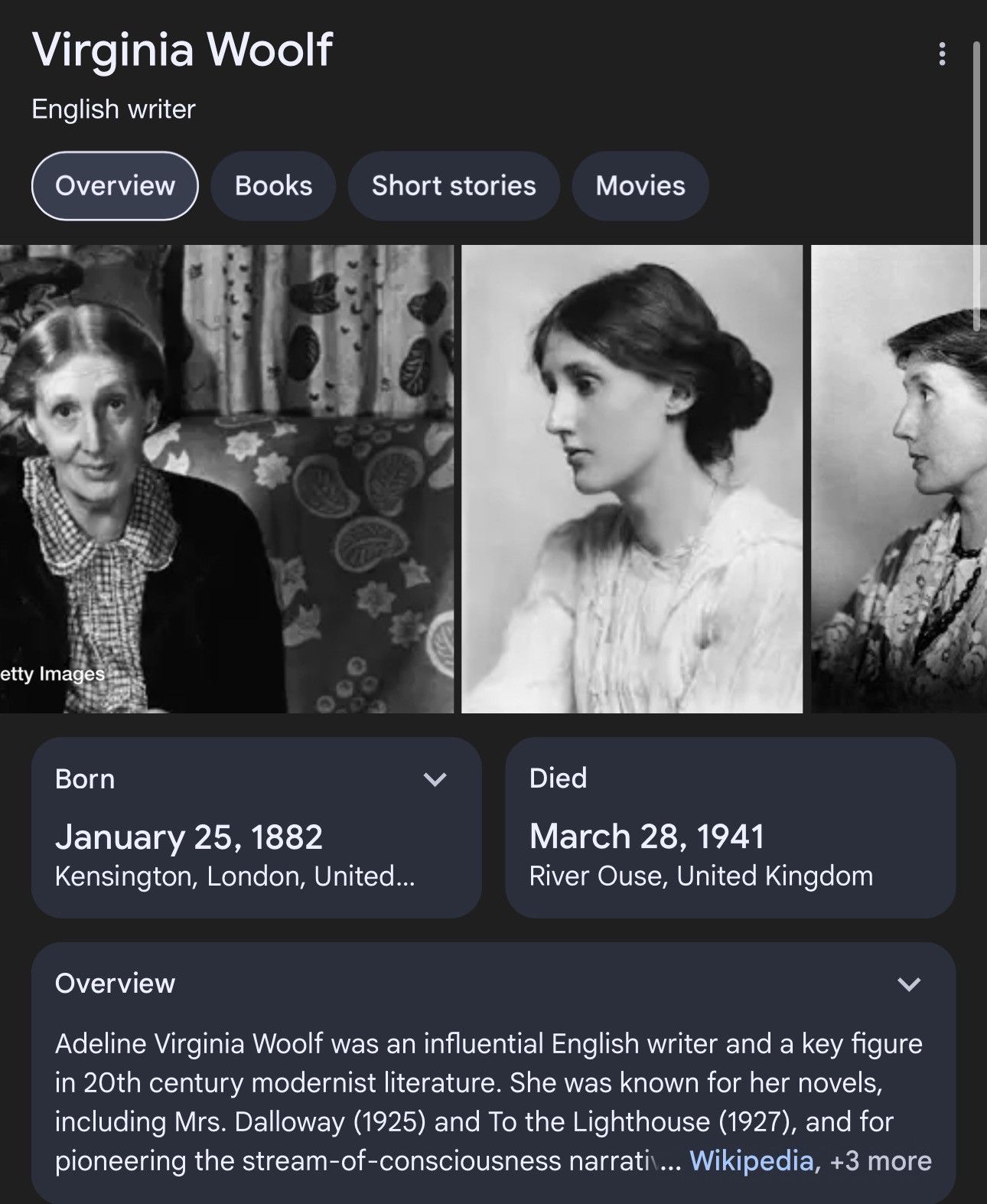Screen dimensions: 987x1204
Task: Open the three-dot more options menu
Action: tap(942, 54)
